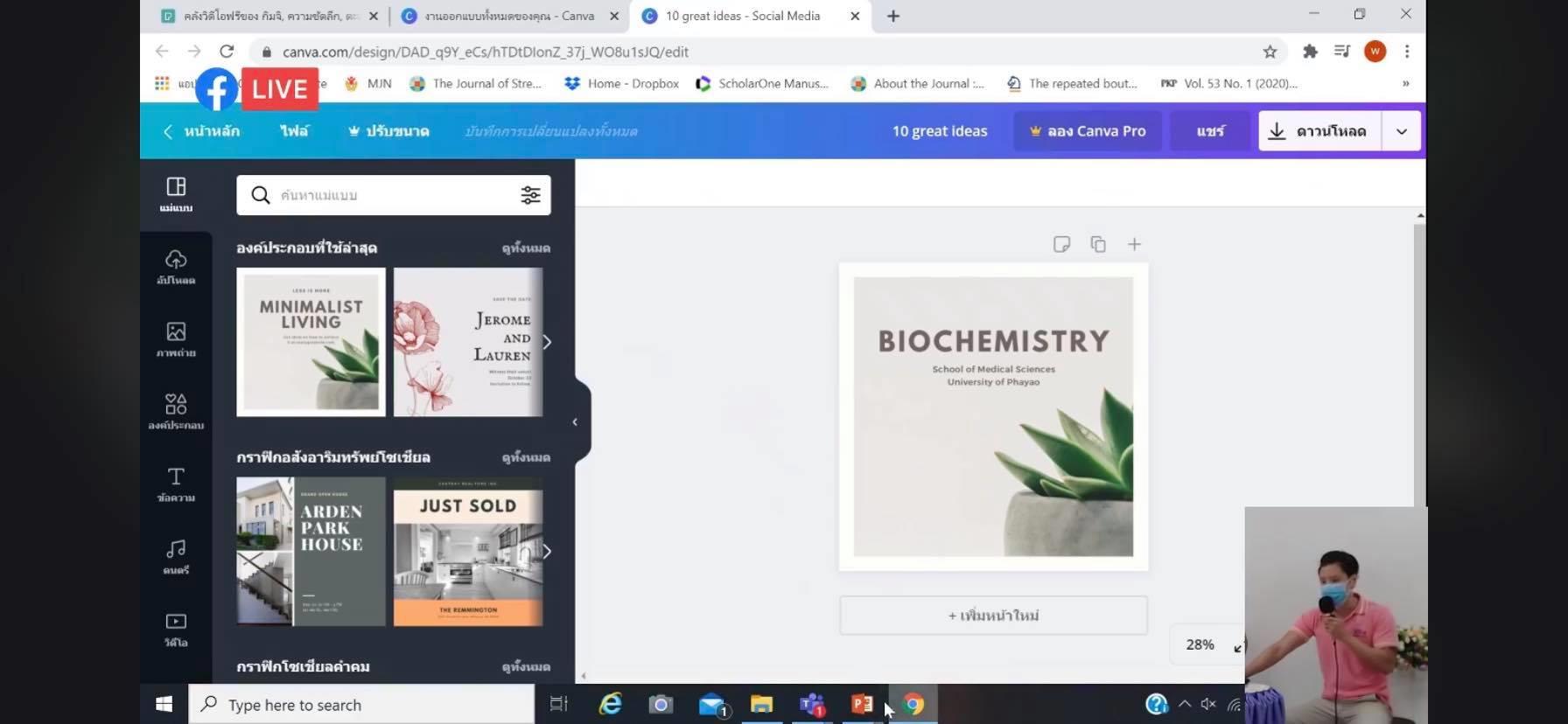This screenshot has width=1568, height=724.
Task: Choose the Minimalist Living template
Action: (311, 342)
